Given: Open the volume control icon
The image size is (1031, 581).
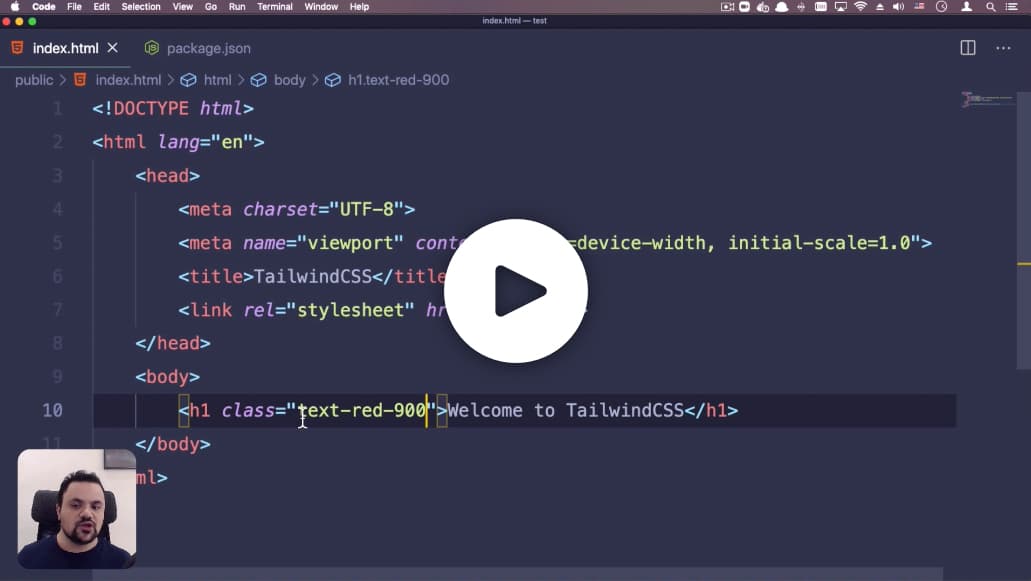Looking at the screenshot, I should point(898,7).
